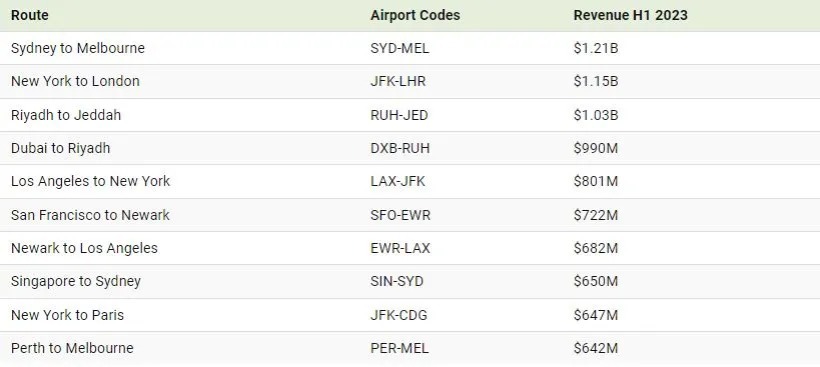Click the Los Angeles to New York cell
This screenshot has height=367, width=820.
(x=90, y=181)
